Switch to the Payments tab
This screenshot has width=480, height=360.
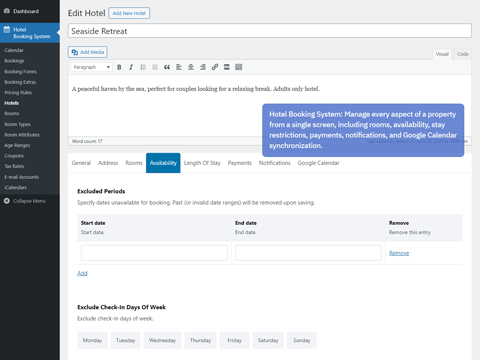pyautogui.click(x=239, y=163)
